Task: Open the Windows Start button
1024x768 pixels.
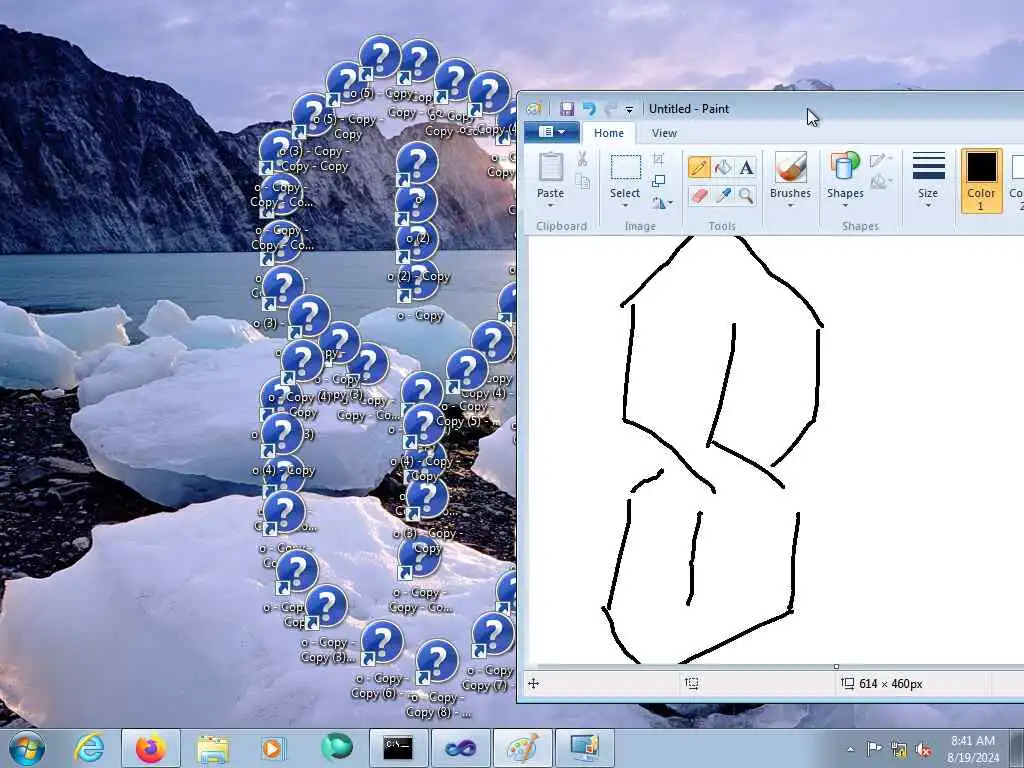Action: [27, 748]
